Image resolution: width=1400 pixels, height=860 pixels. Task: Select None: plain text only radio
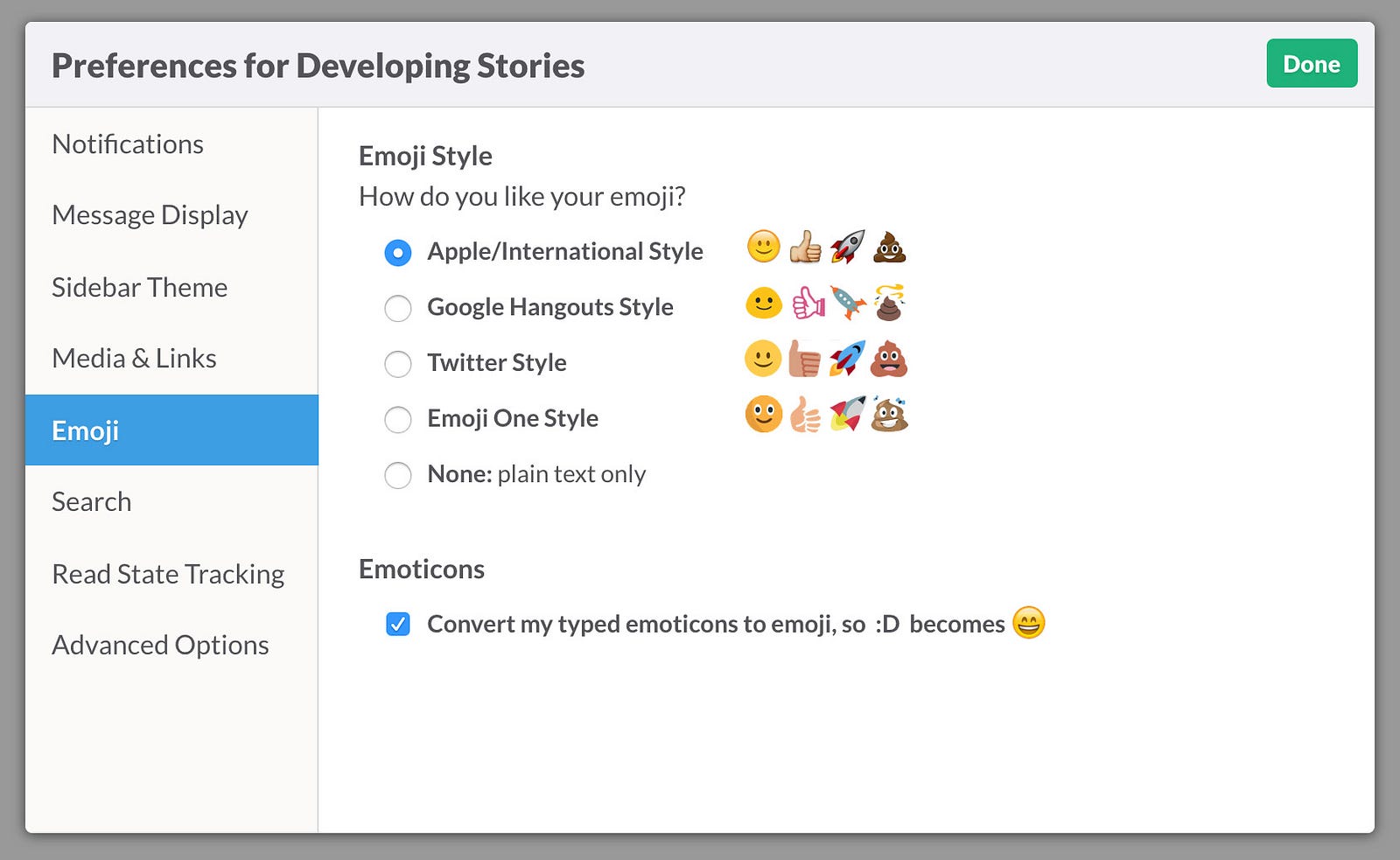398,475
